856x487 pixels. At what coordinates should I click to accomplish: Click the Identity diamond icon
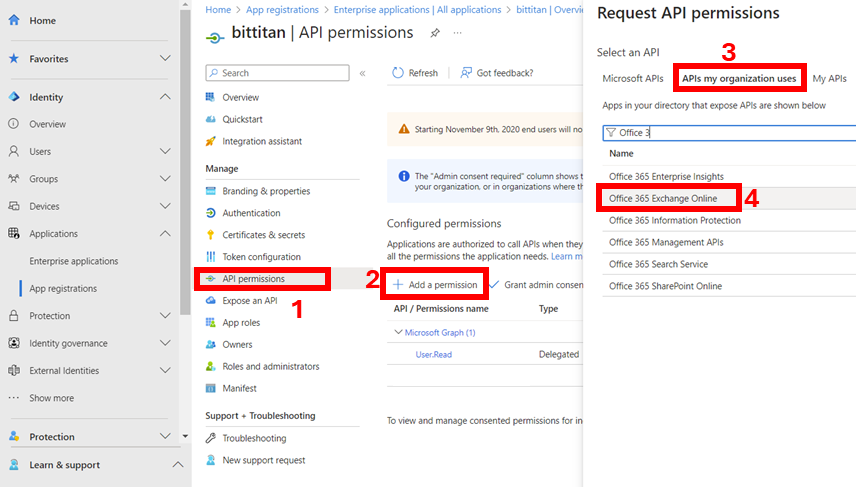(x=14, y=97)
